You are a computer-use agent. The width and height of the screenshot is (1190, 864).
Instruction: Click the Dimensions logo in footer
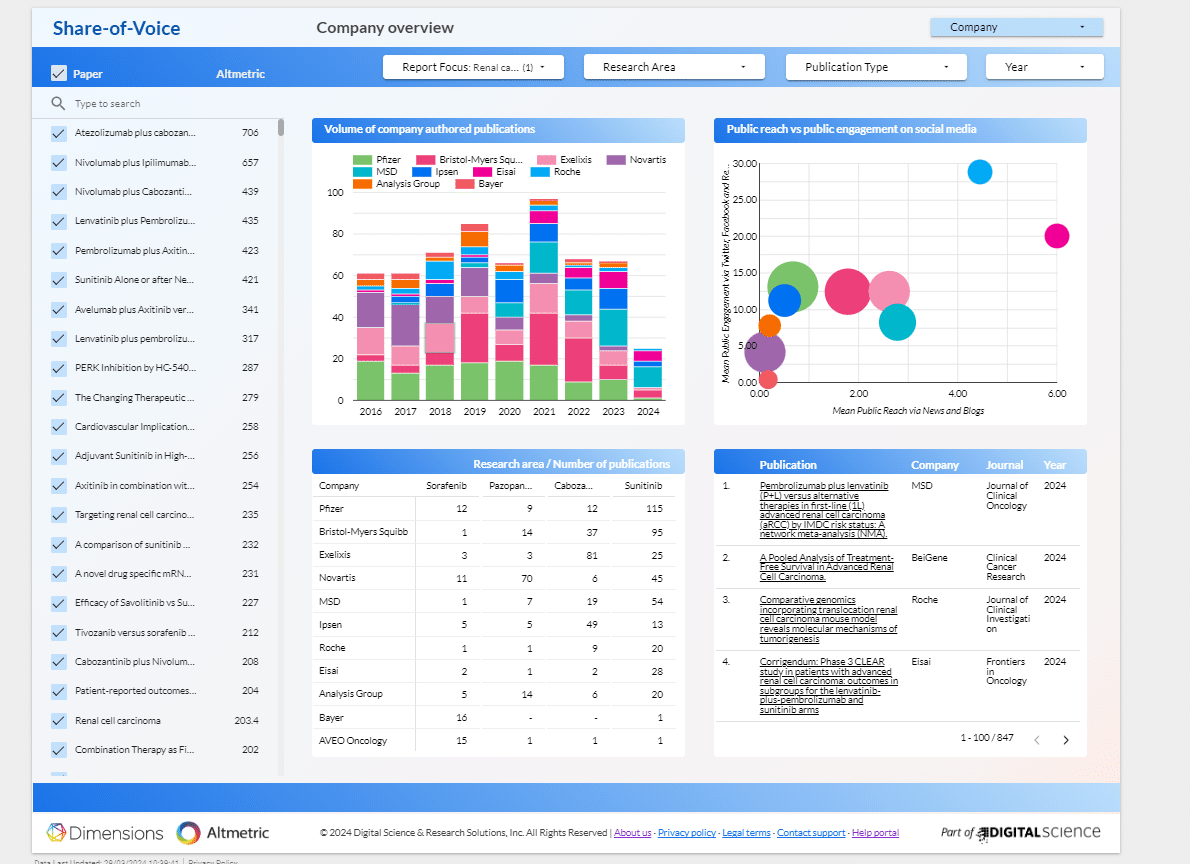[x=105, y=833]
